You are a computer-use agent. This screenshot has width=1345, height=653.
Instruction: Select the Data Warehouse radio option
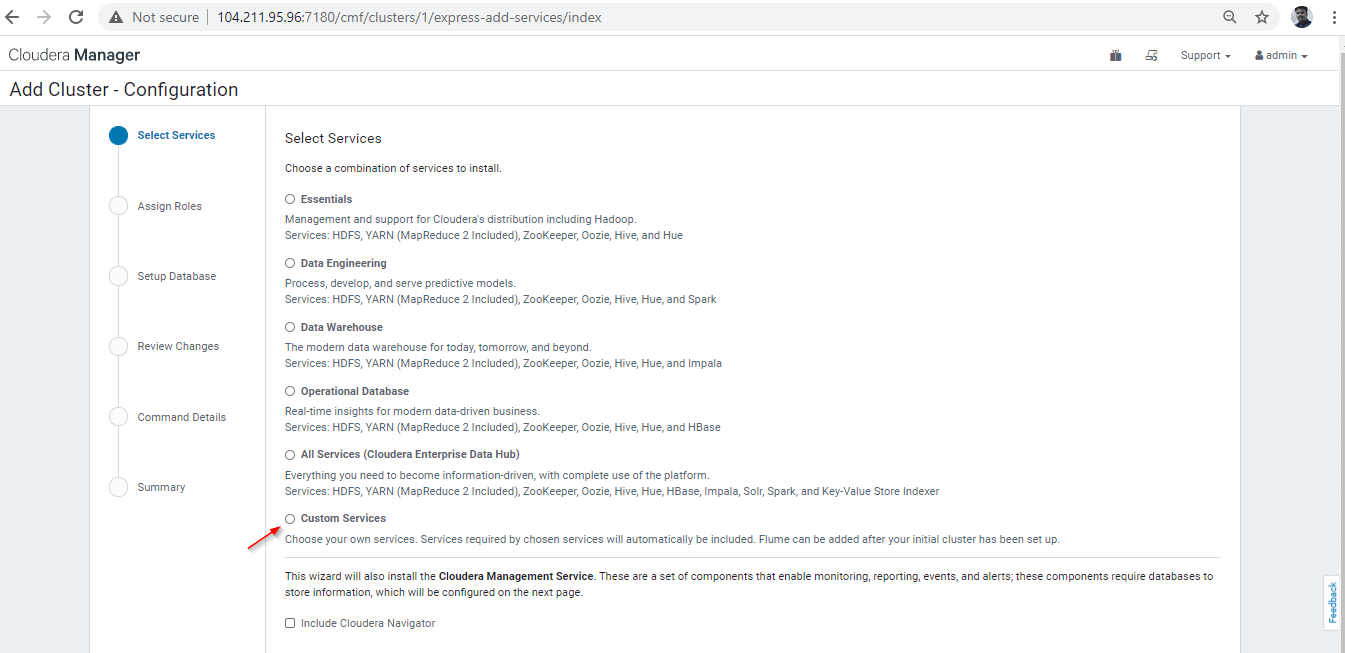[x=290, y=327]
